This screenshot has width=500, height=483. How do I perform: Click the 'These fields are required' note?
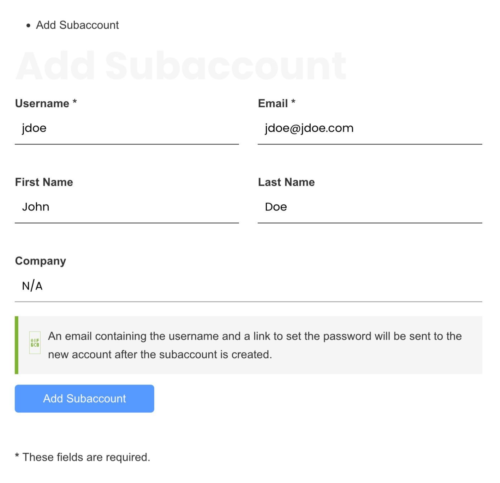pyautogui.click(x=83, y=457)
